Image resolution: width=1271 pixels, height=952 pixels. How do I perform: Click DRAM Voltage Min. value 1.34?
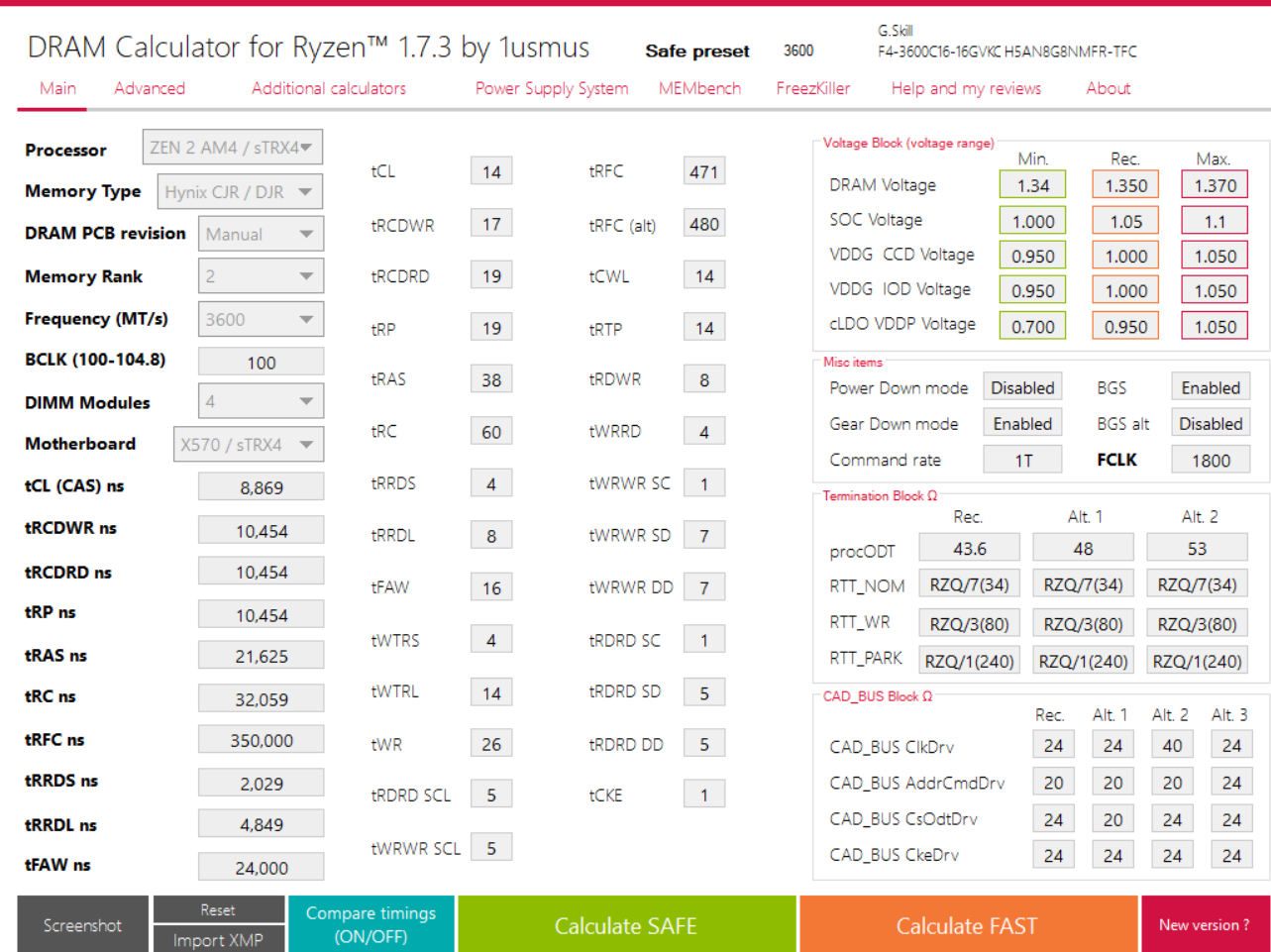1032,185
